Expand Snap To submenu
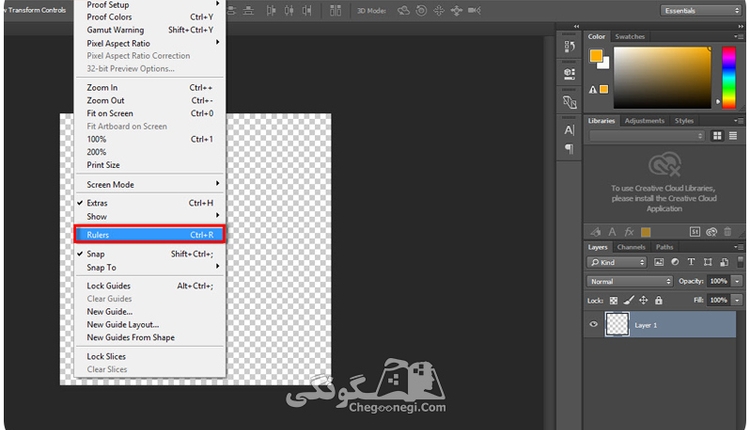 [x=150, y=267]
